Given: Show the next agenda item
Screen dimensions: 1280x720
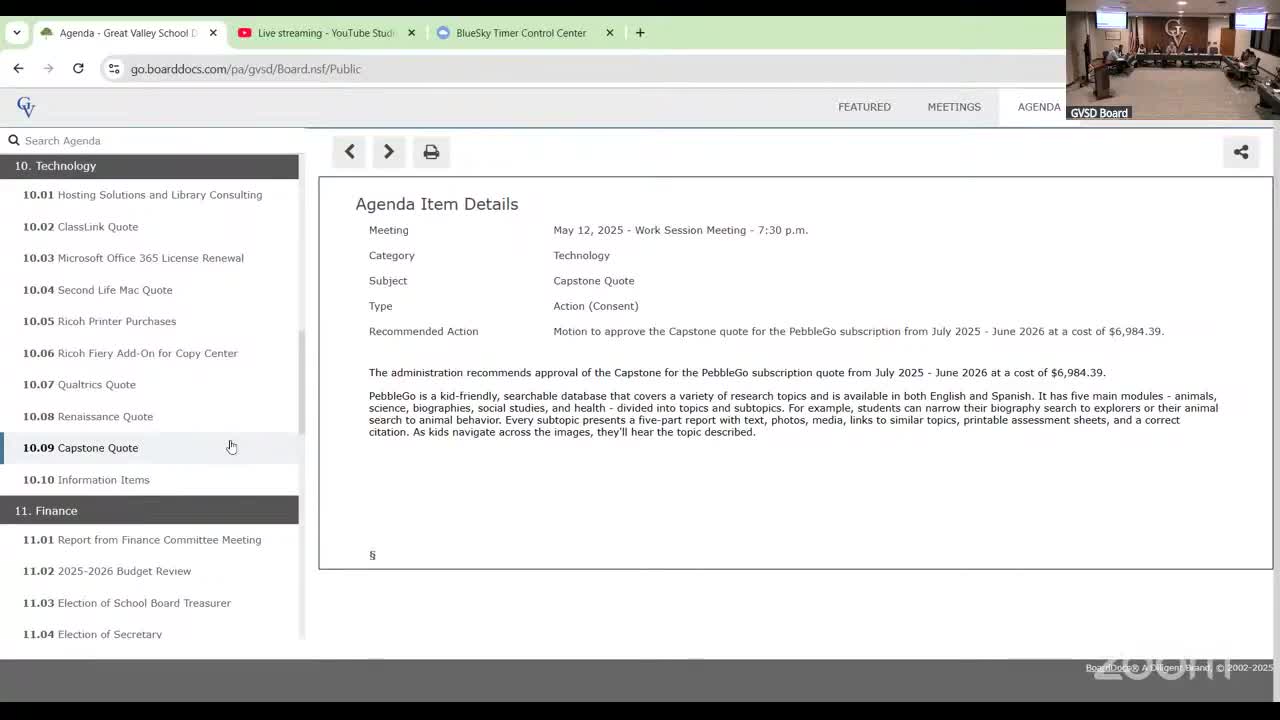Looking at the screenshot, I should click(389, 152).
